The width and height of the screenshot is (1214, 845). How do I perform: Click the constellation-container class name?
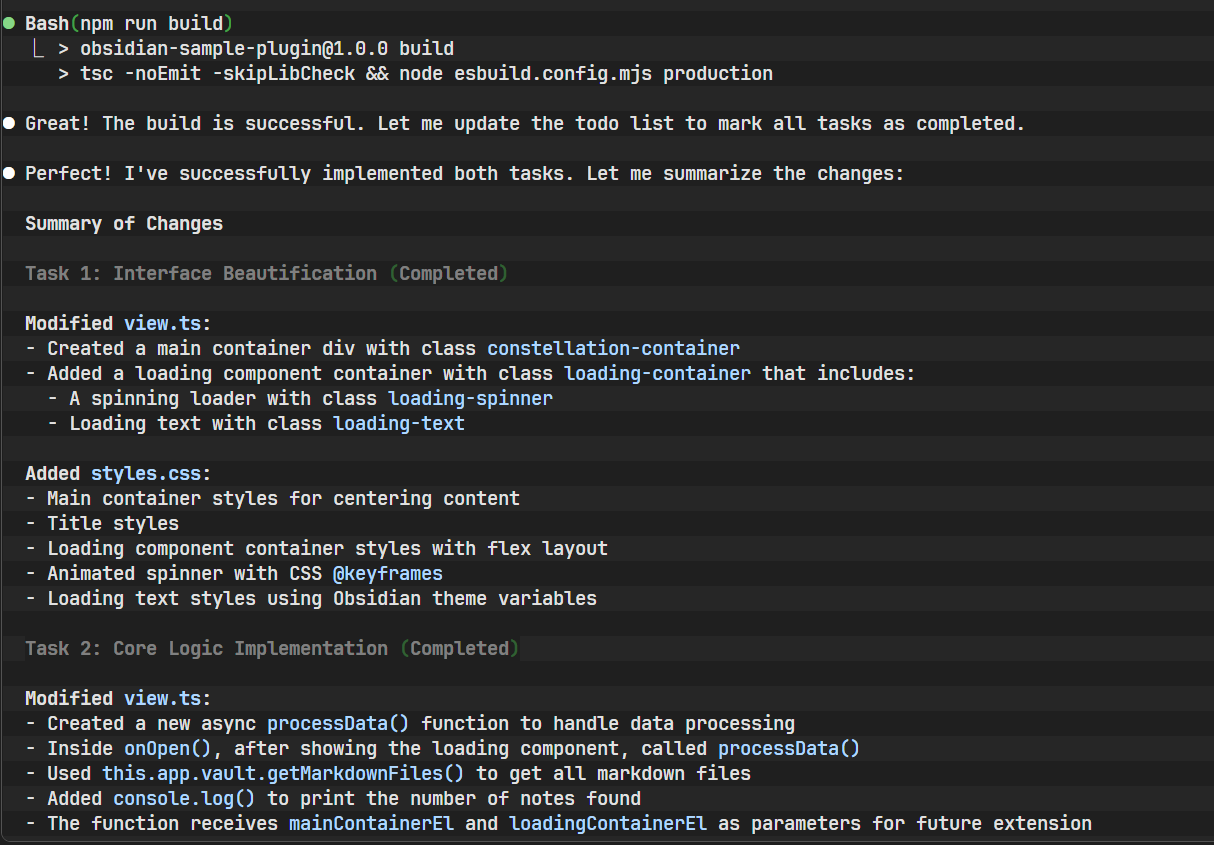click(x=613, y=348)
